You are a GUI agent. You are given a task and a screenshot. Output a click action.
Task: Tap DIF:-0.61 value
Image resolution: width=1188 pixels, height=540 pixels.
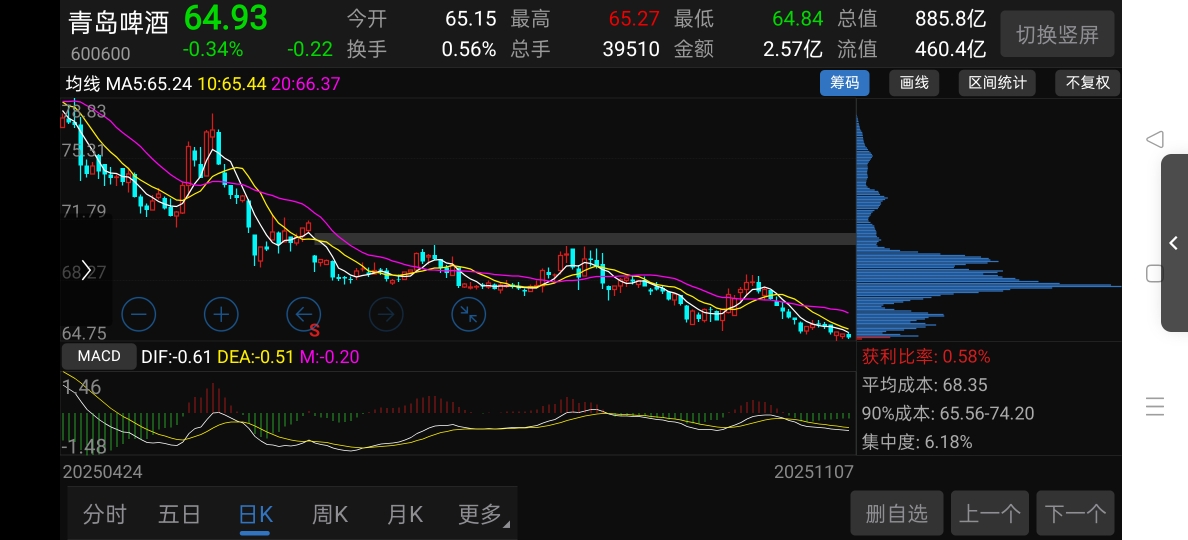pyautogui.click(x=177, y=357)
